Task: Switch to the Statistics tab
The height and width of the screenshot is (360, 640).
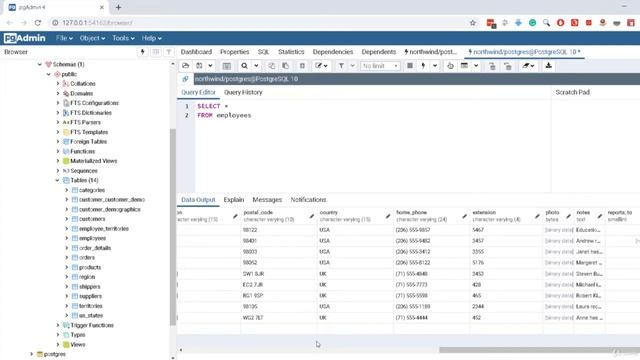Action: [291, 52]
